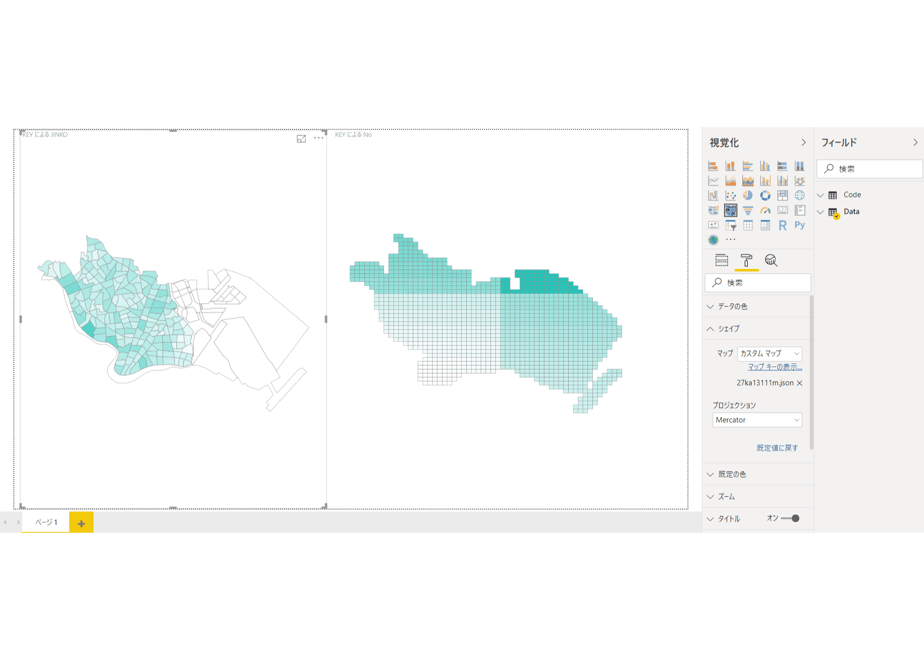Select the clustered column chart visual
Viewport: 924px width, 660px height.
pos(765,166)
